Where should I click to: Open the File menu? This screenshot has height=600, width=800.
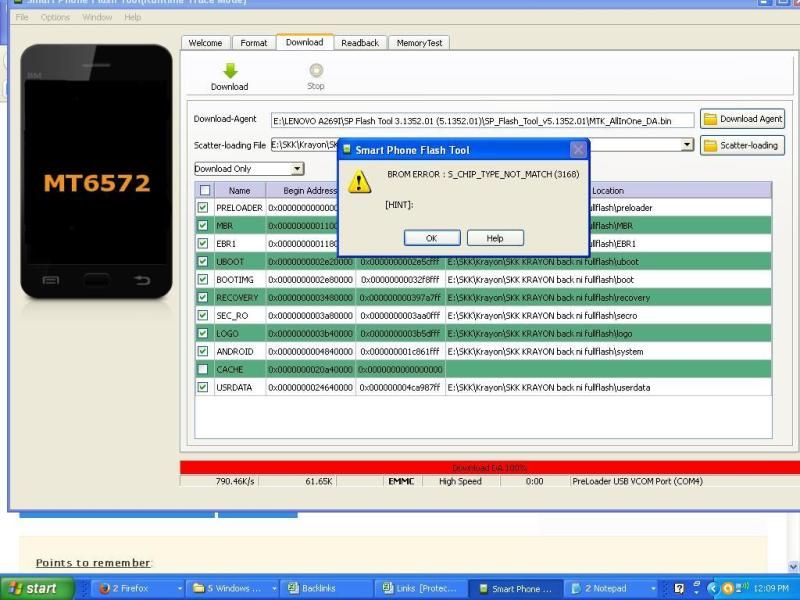tap(22, 17)
